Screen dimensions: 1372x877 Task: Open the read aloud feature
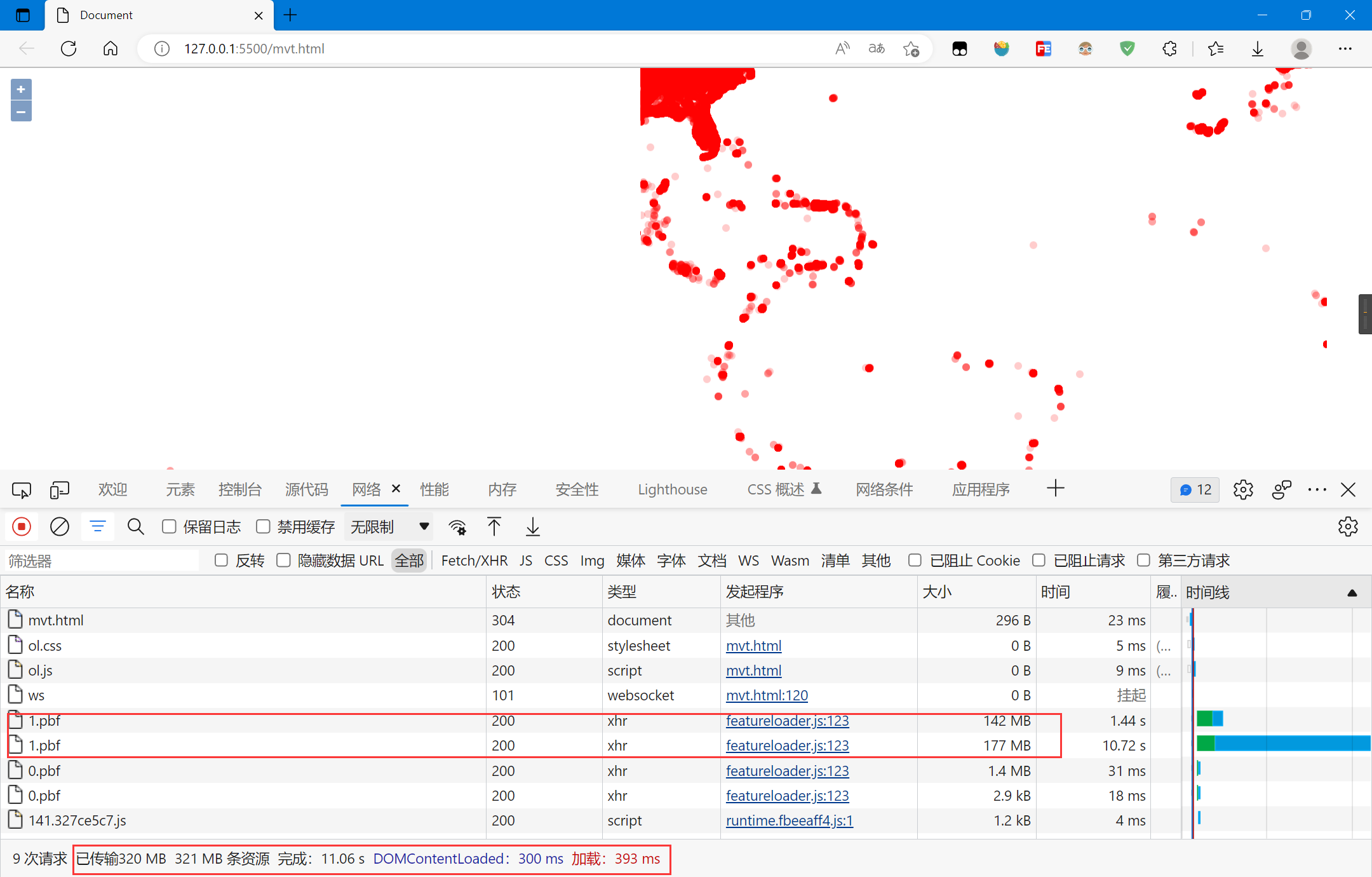(842, 48)
